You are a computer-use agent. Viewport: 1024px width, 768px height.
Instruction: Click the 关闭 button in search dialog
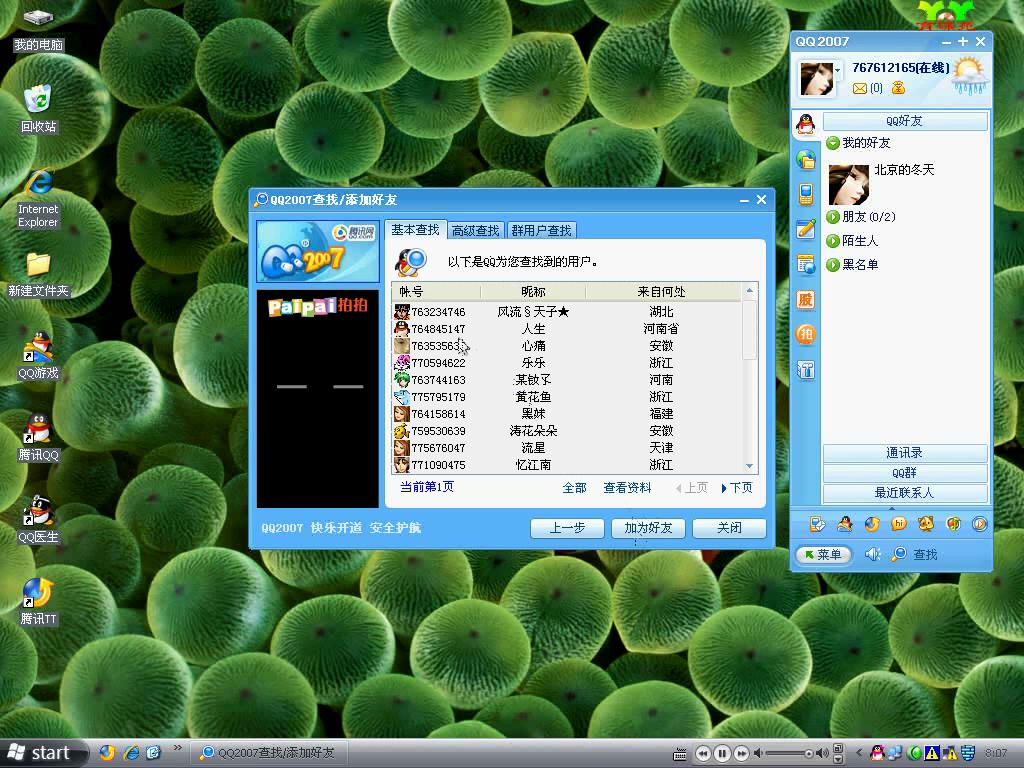pyautogui.click(x=729, y=528)
